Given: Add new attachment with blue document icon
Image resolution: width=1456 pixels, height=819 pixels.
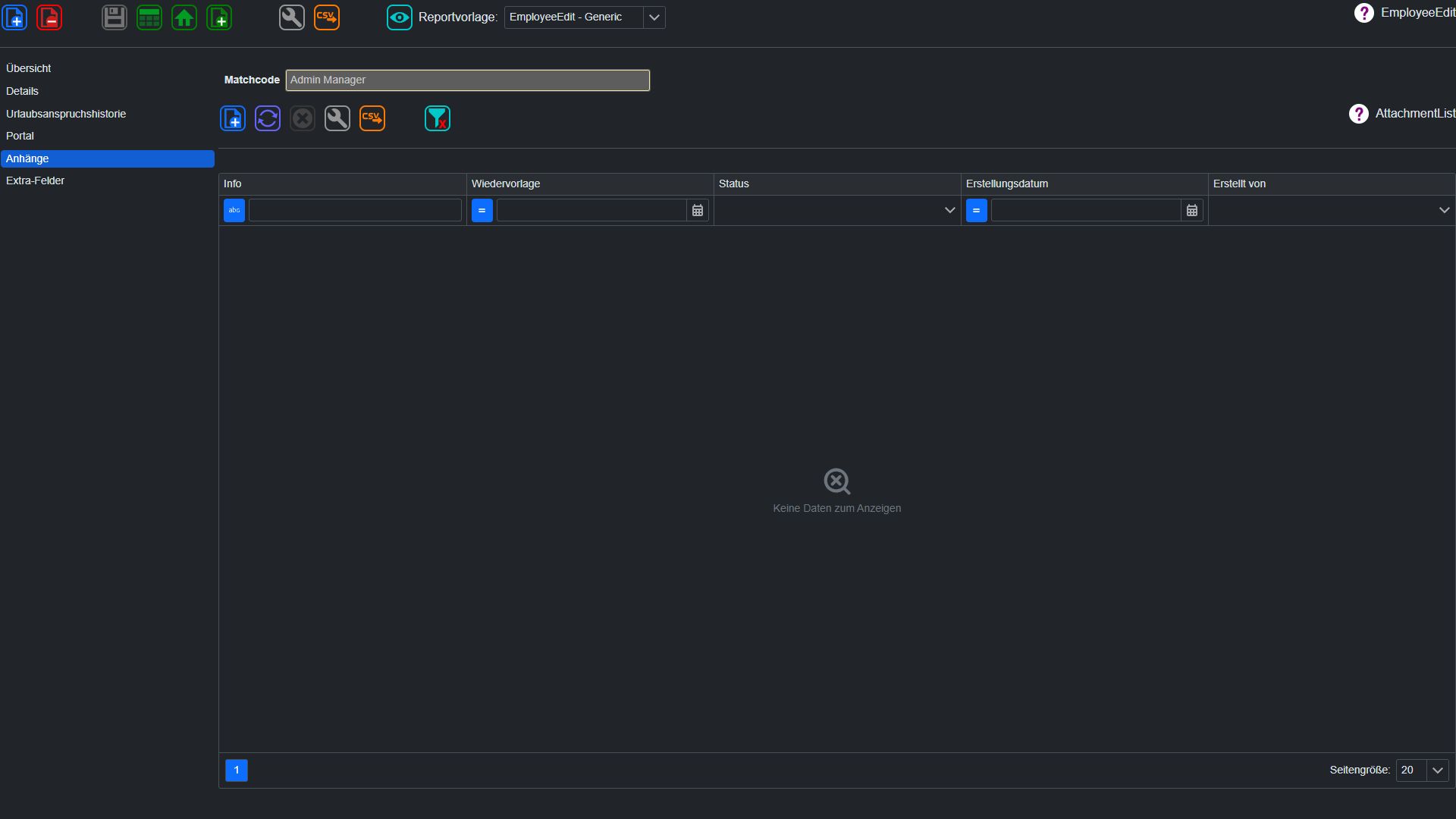Looking at the screenshot, I should tap(233, 118).
